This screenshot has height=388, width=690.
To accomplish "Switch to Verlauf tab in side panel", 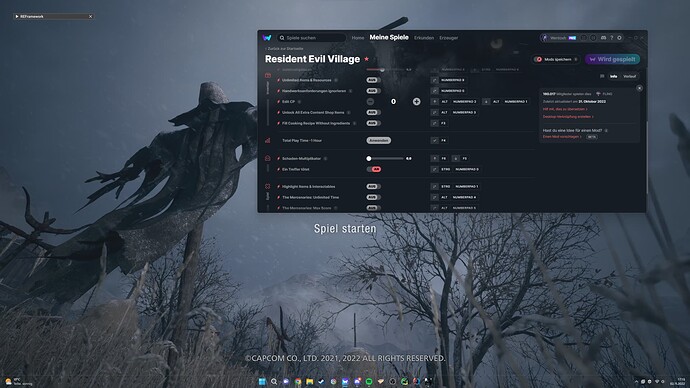I will pyautogui.click(x=629, y=77).
